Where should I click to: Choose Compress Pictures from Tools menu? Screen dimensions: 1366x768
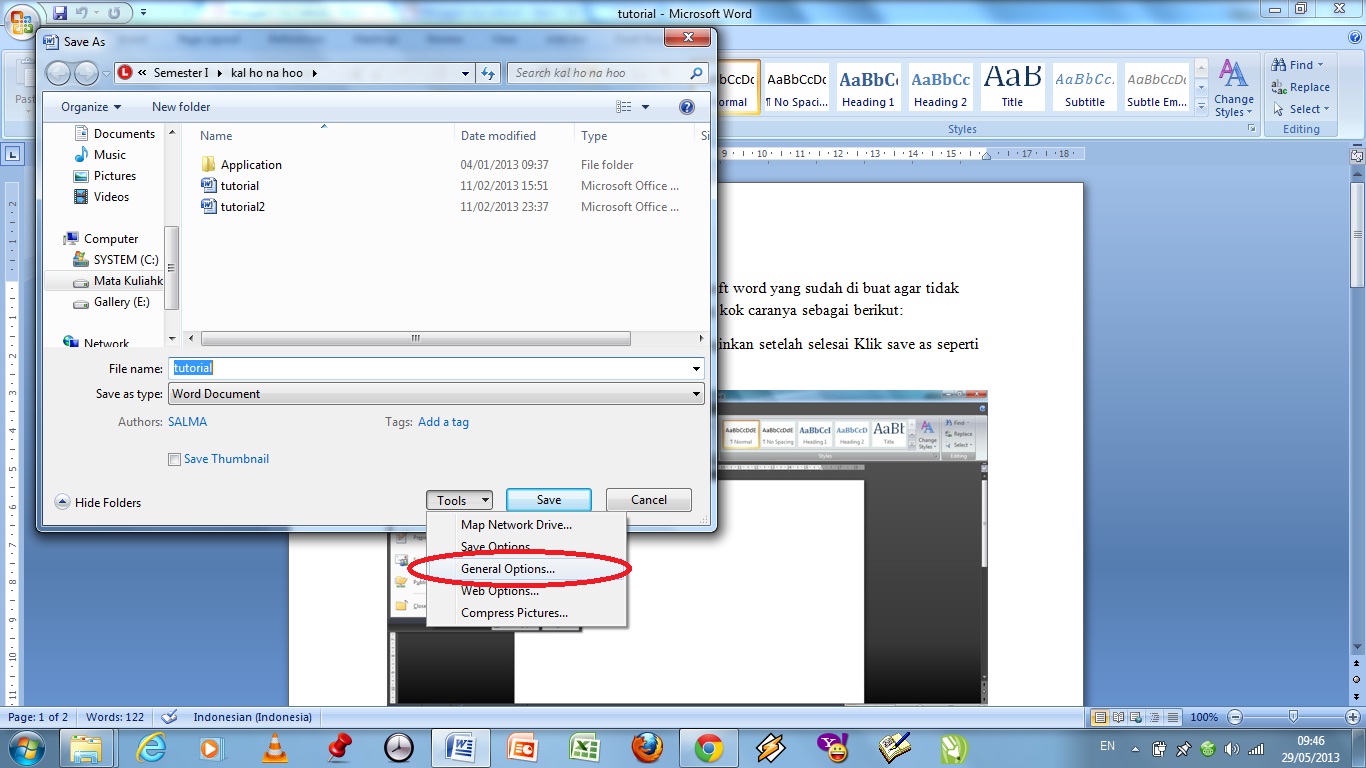pos(527,613)
